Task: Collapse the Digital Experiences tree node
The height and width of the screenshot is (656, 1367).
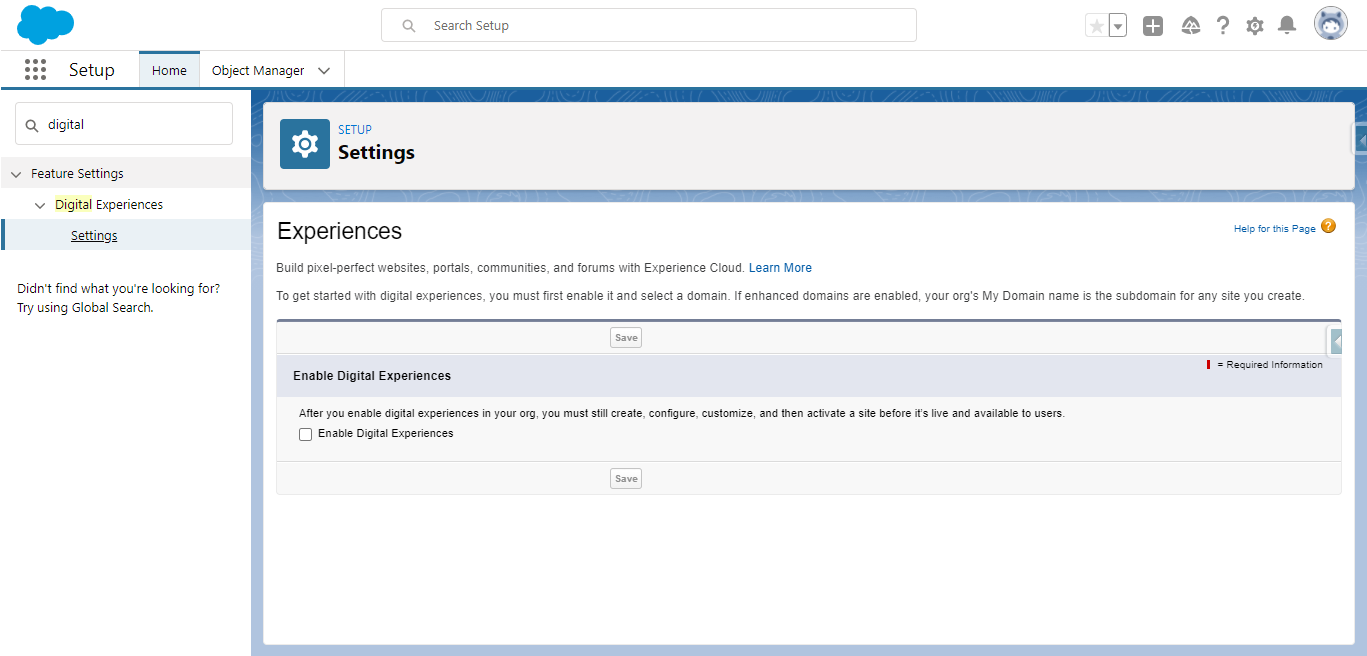Action: tap(40, 205)
